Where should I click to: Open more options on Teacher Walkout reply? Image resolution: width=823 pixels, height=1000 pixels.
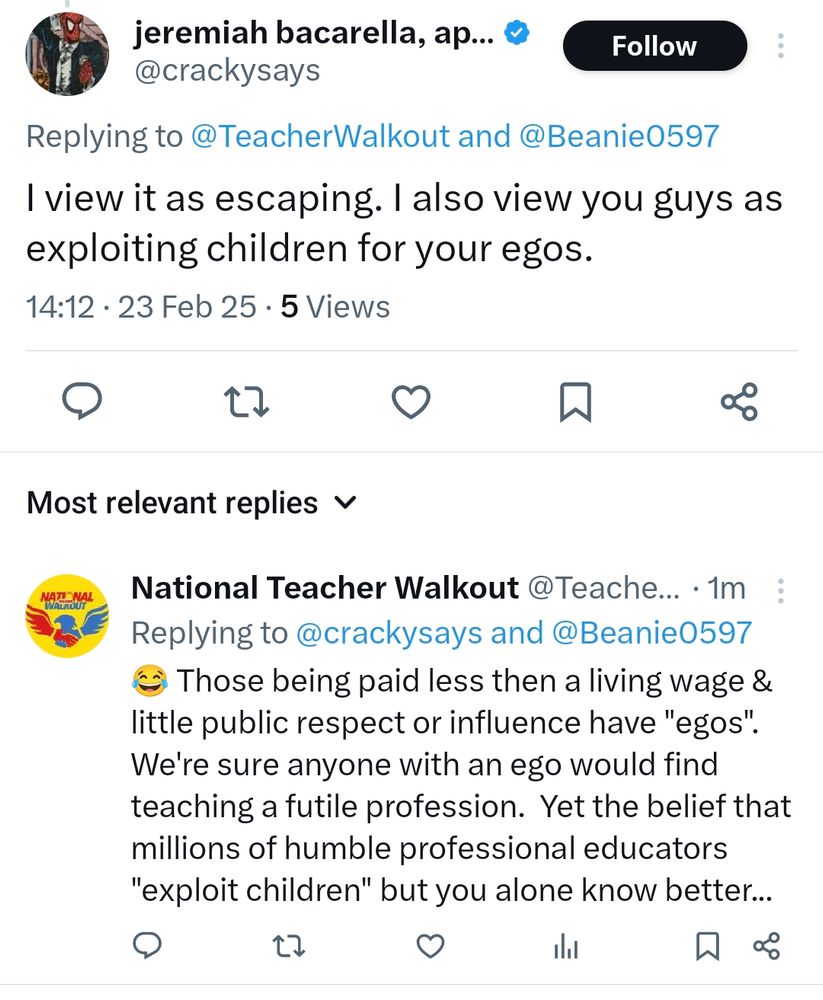coord(781,590)
